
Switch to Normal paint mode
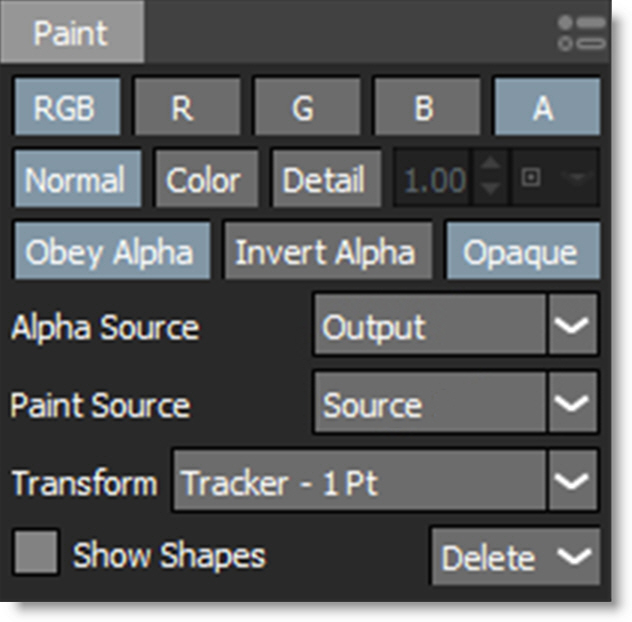click(76, 180)
